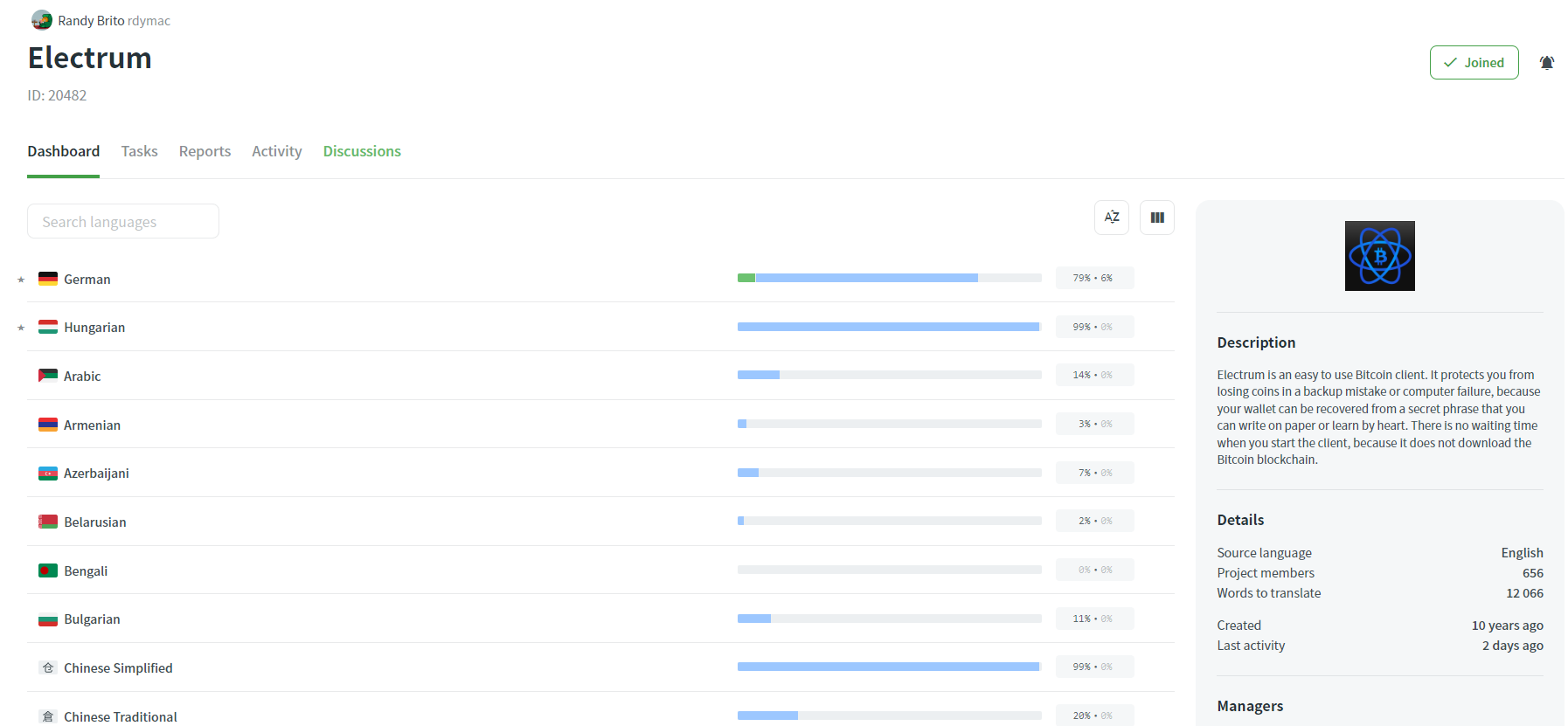This screenshot has width=1568, height=726.
Task: Click Randy Brito's profile avatar
Action: click(x=41, y=20)
